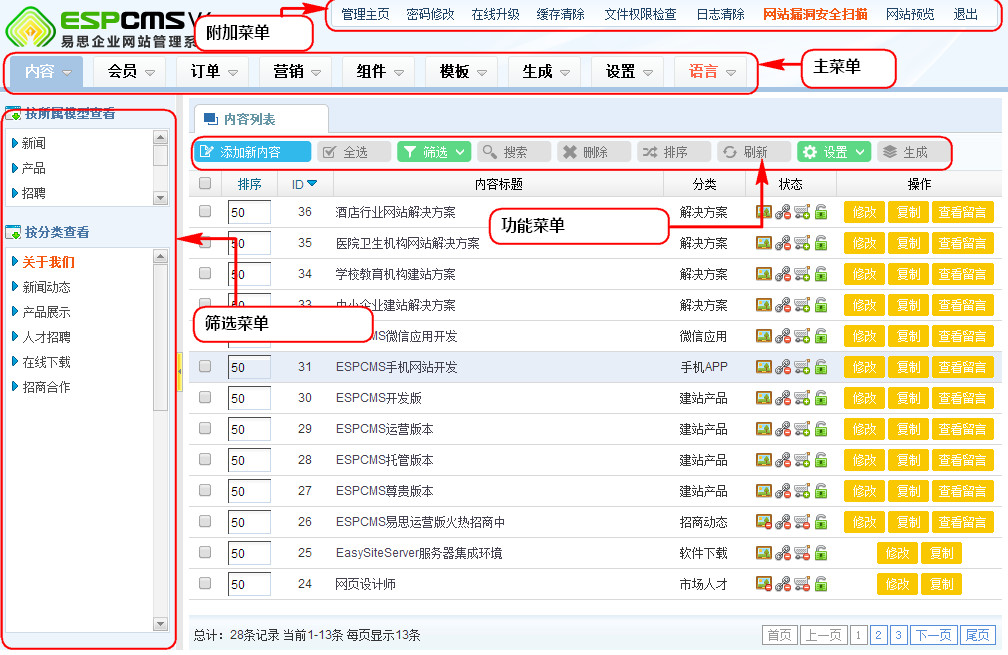Expand the 招商合作 category tree item
Screen dimensions: 1008x655
pos(15,386)
